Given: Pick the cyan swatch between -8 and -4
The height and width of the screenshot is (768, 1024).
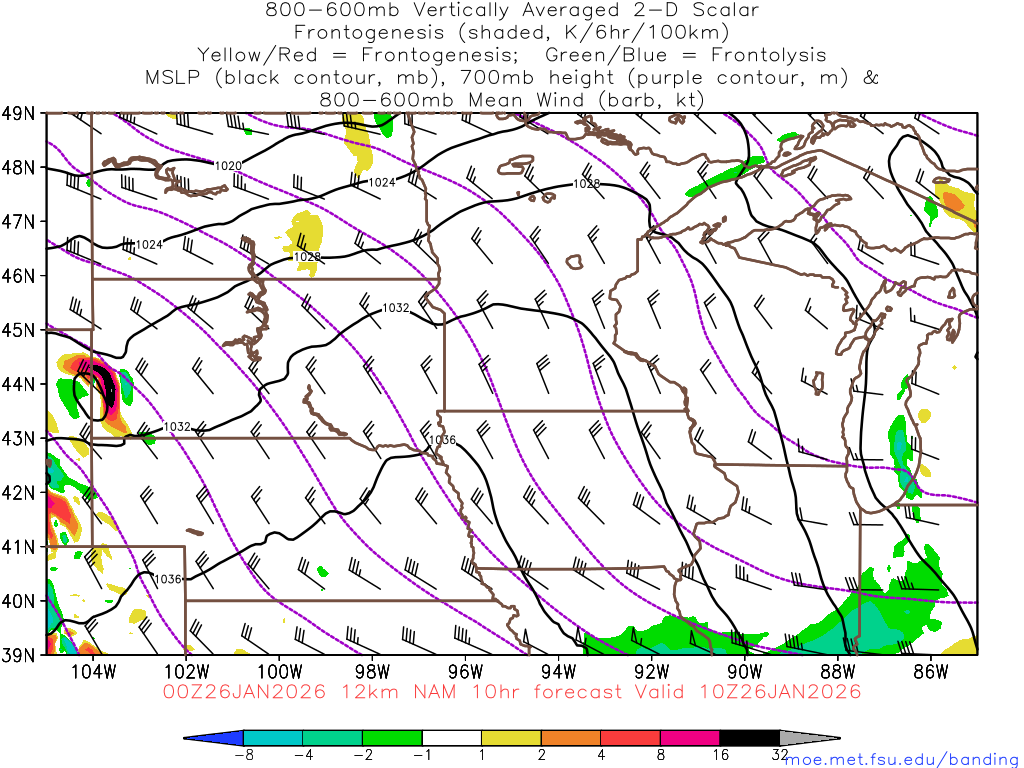Looking at the screenshot, I should point(273,738).
